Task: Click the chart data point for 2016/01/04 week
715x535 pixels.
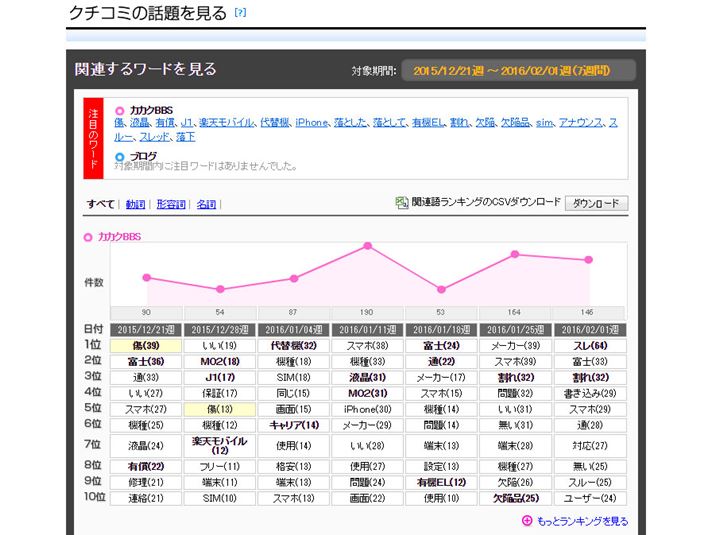Action: point(294,278)
